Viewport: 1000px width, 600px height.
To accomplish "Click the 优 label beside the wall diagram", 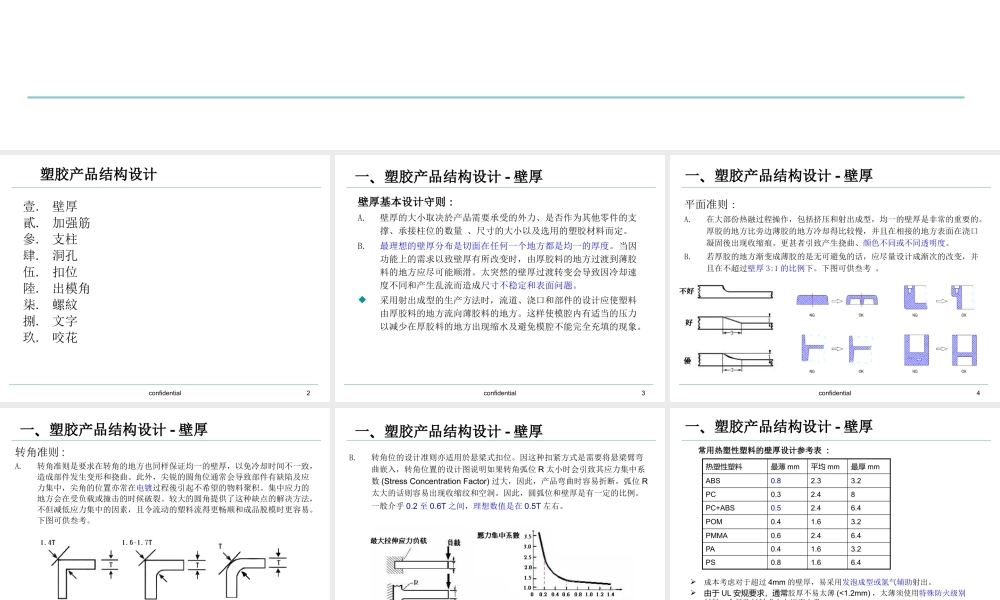I will 688,361.
